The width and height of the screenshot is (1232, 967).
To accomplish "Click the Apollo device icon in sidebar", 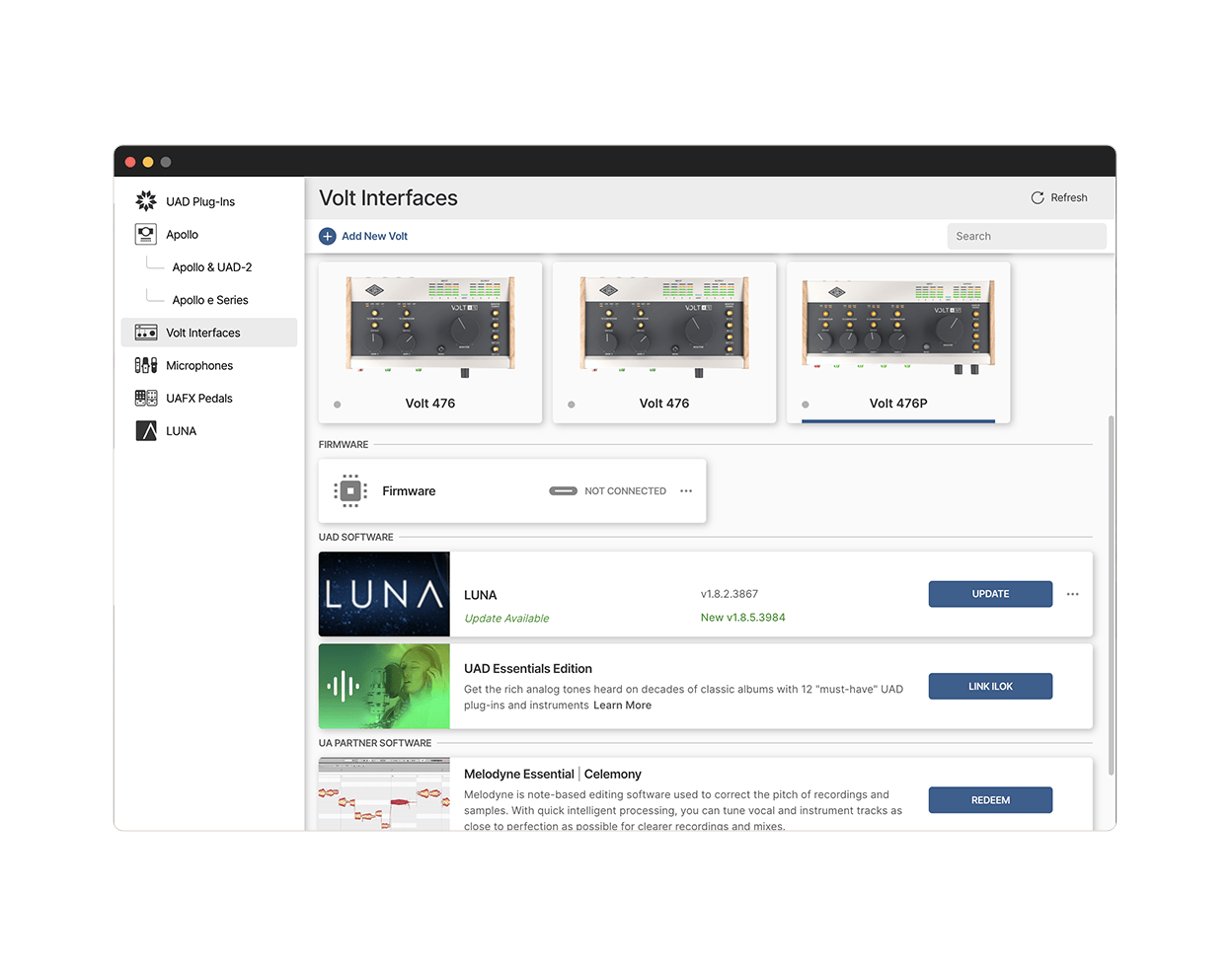I will pos(146,234).
